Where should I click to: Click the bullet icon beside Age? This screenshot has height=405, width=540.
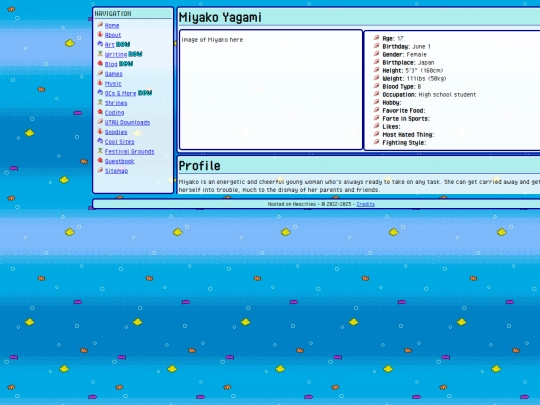(377, 38)
